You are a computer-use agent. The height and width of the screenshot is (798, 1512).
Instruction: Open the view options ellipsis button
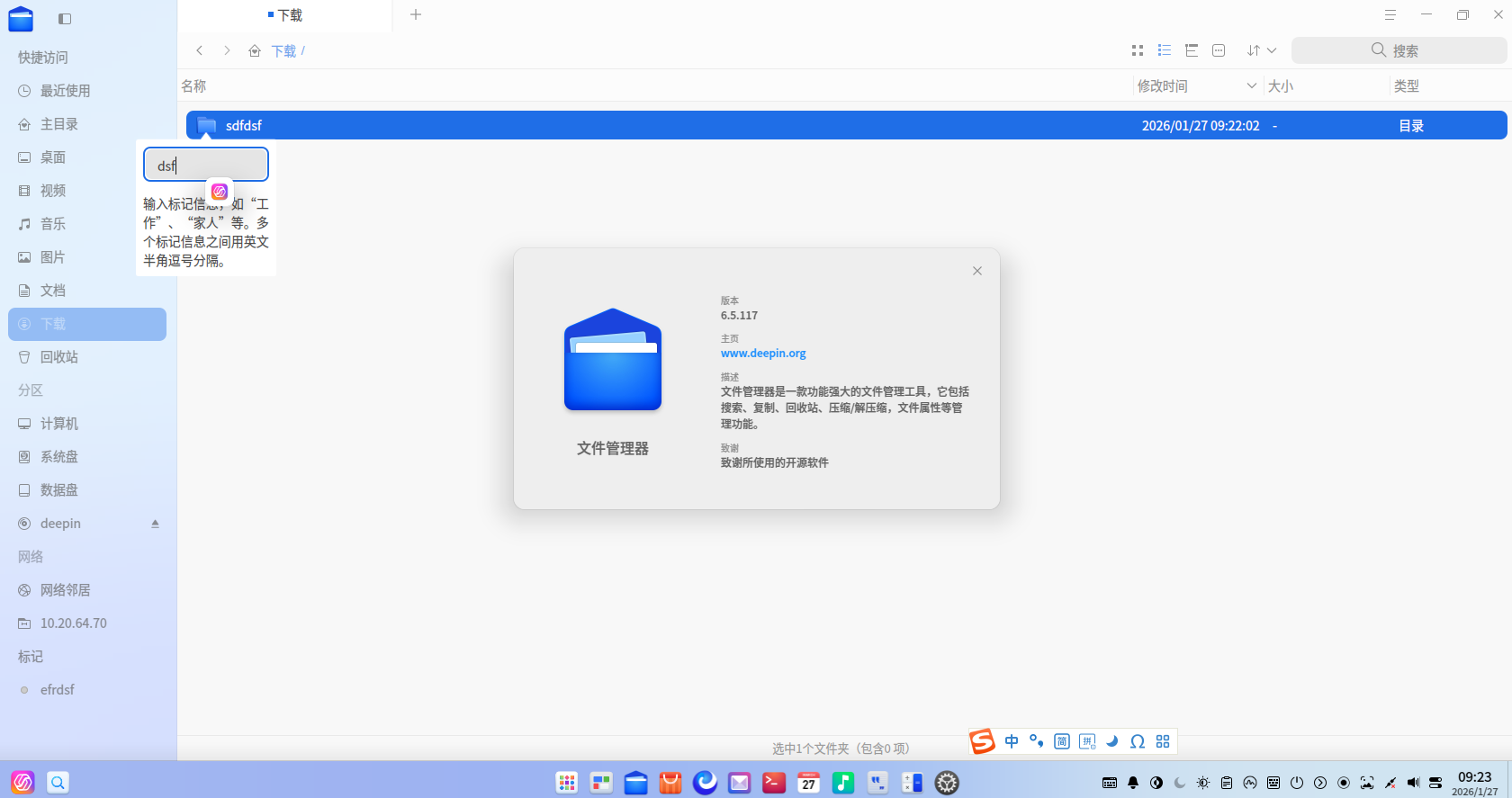coord(1219,51)
